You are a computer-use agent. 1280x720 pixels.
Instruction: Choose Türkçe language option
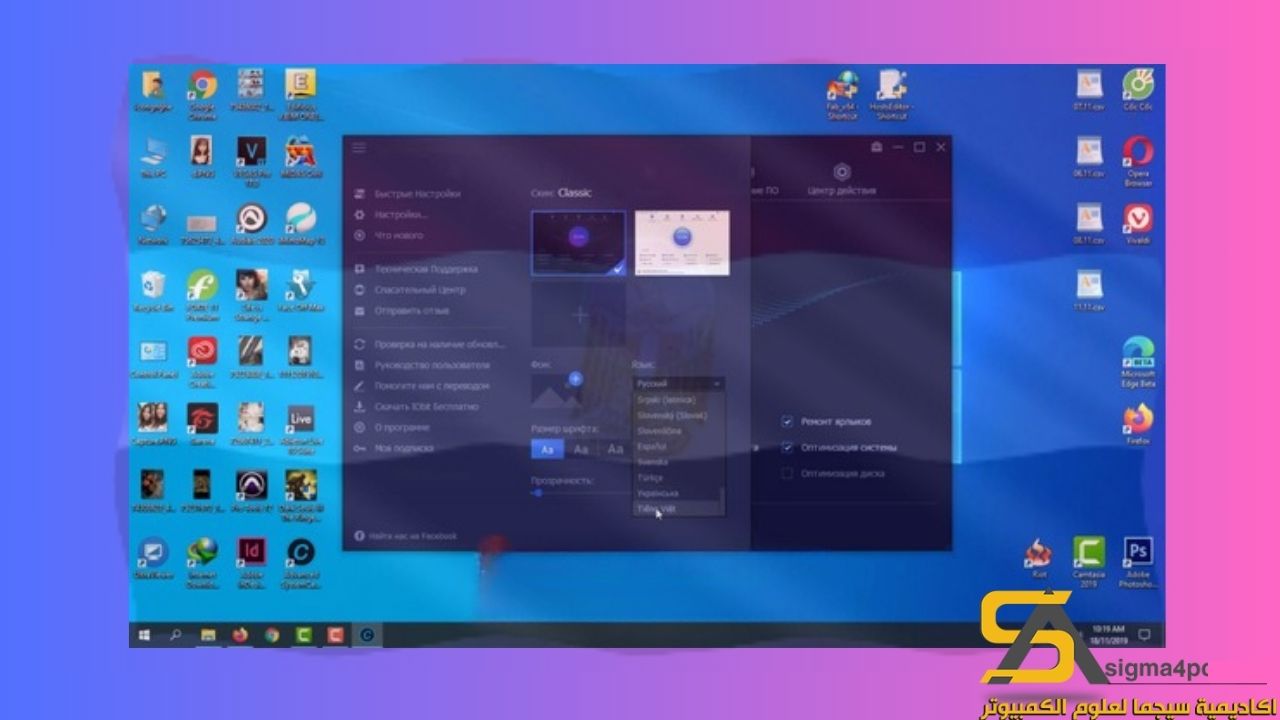click(x=650, y=478)
